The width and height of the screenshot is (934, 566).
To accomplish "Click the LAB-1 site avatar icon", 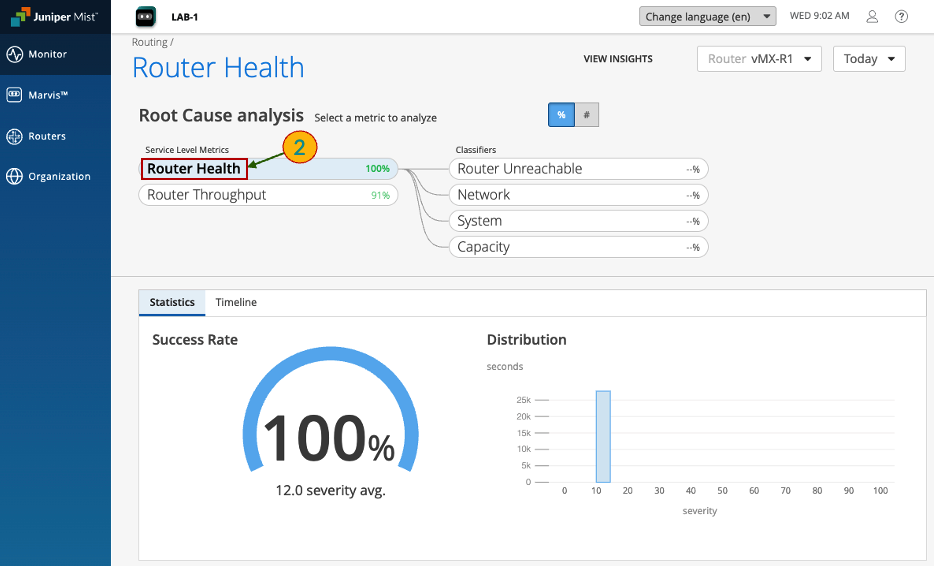I will 146,17.
